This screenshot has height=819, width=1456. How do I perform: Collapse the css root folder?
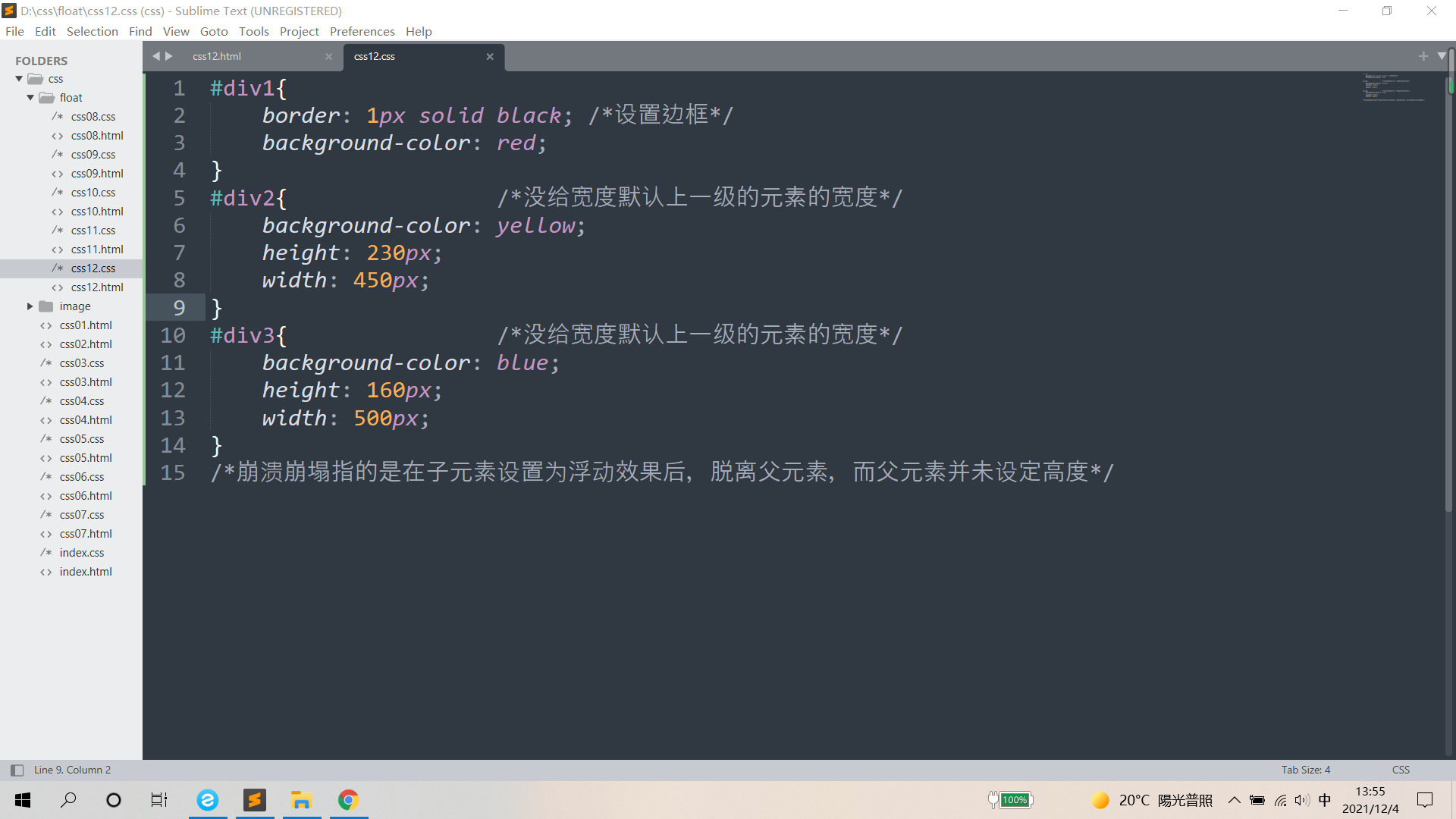19,79
